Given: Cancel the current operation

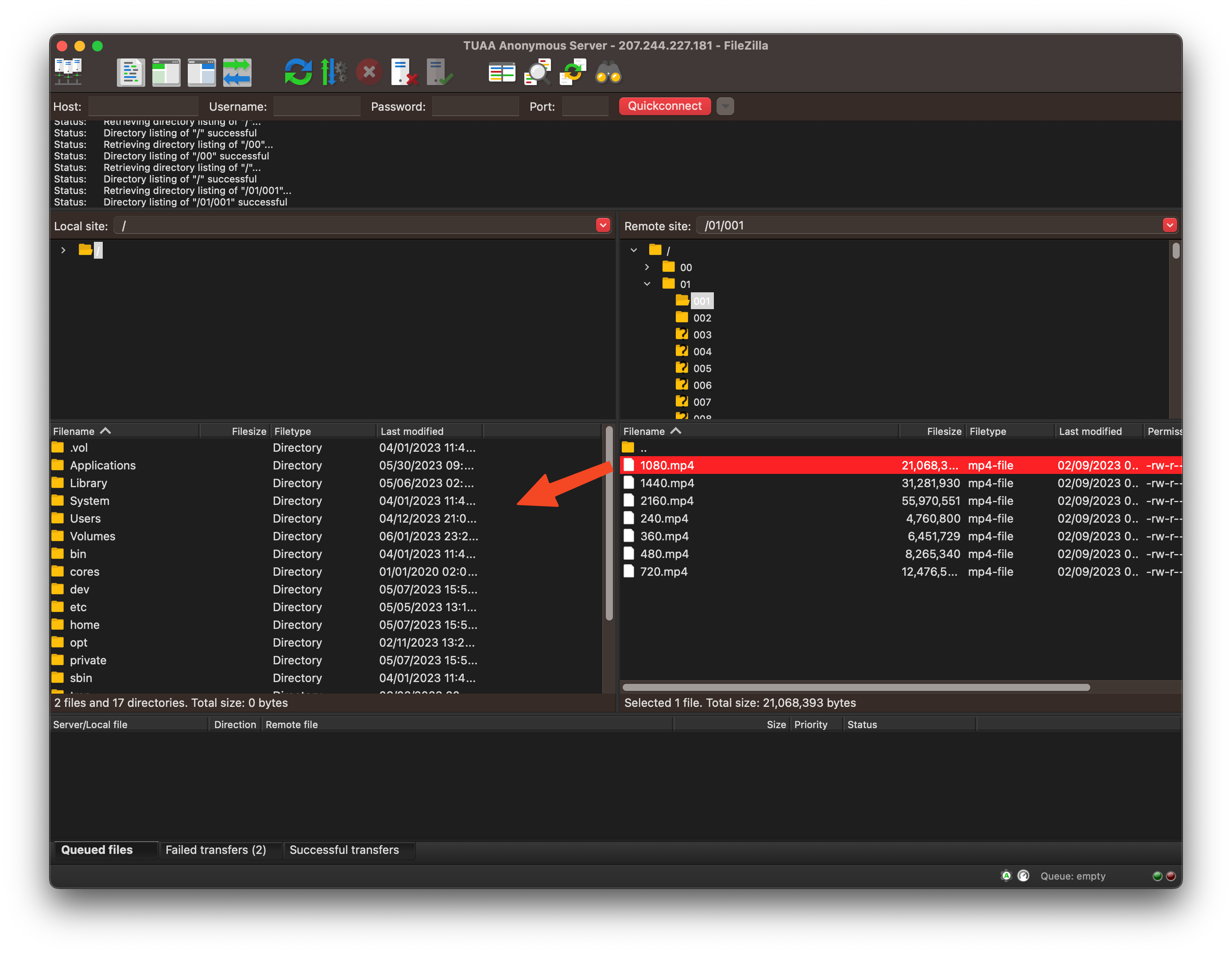Looking at the screenshot, I should click(x=369, y=72).
